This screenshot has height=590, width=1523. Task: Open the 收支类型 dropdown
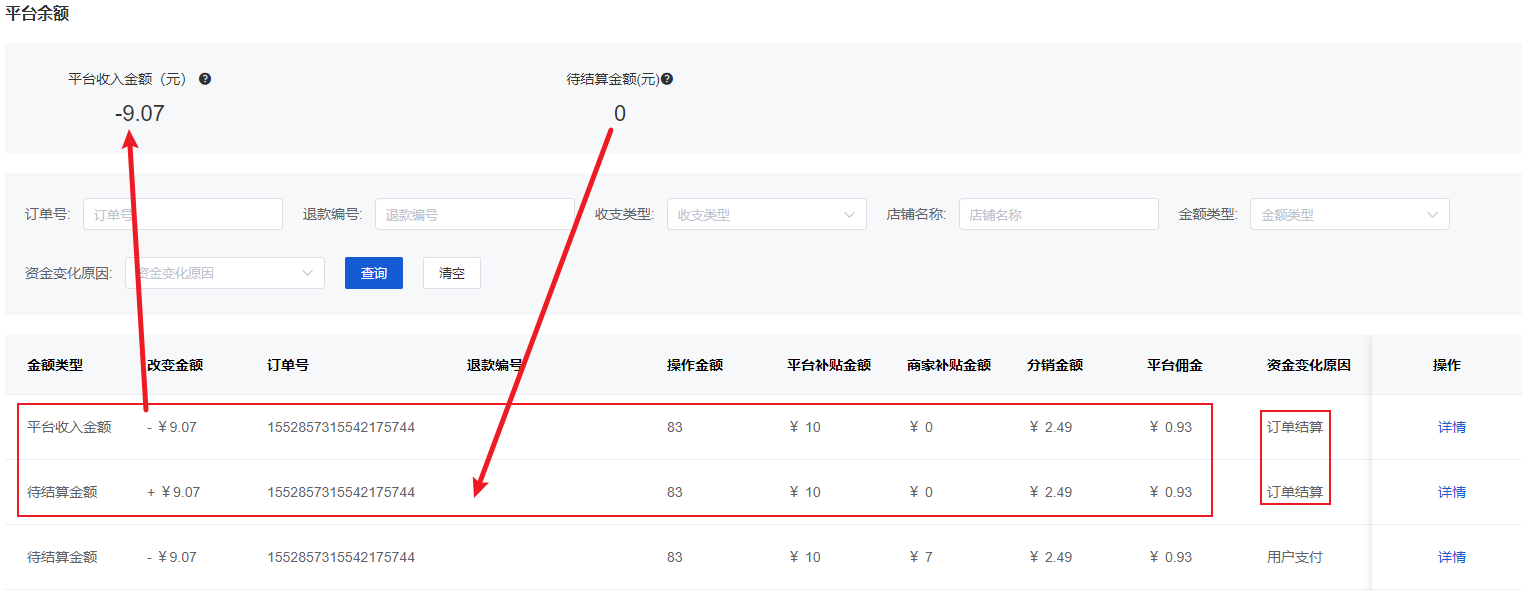766,214
